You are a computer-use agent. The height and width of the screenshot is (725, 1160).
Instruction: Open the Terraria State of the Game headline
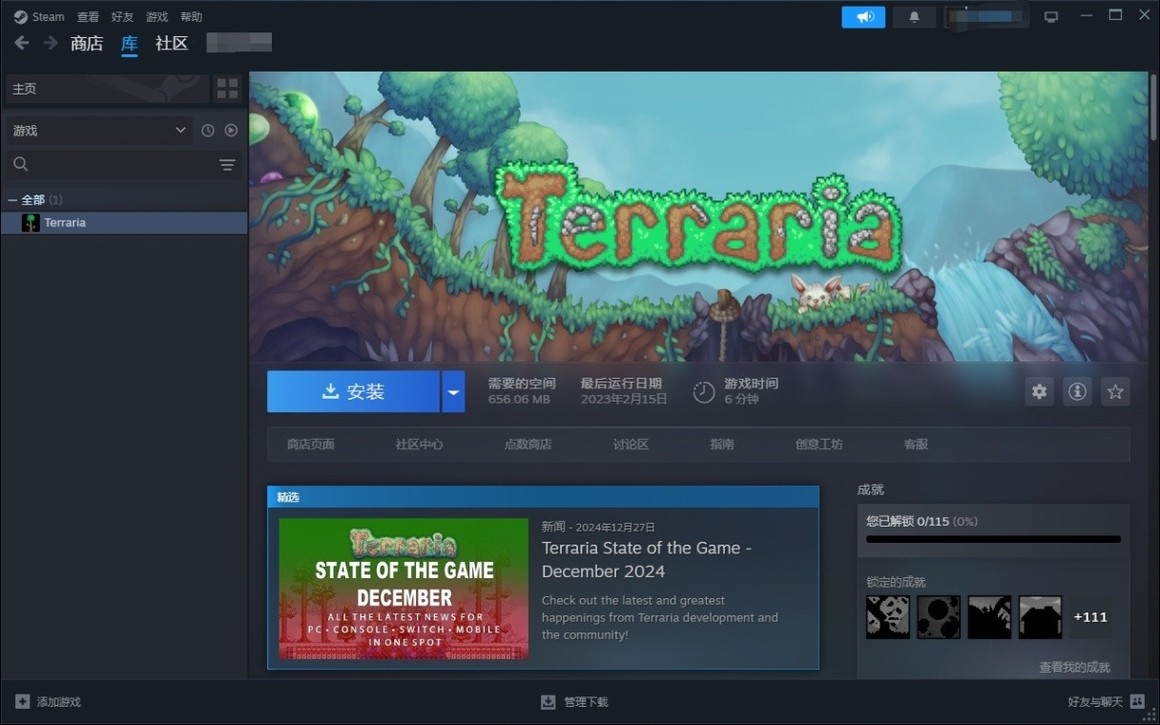click(x=647, y=559)
